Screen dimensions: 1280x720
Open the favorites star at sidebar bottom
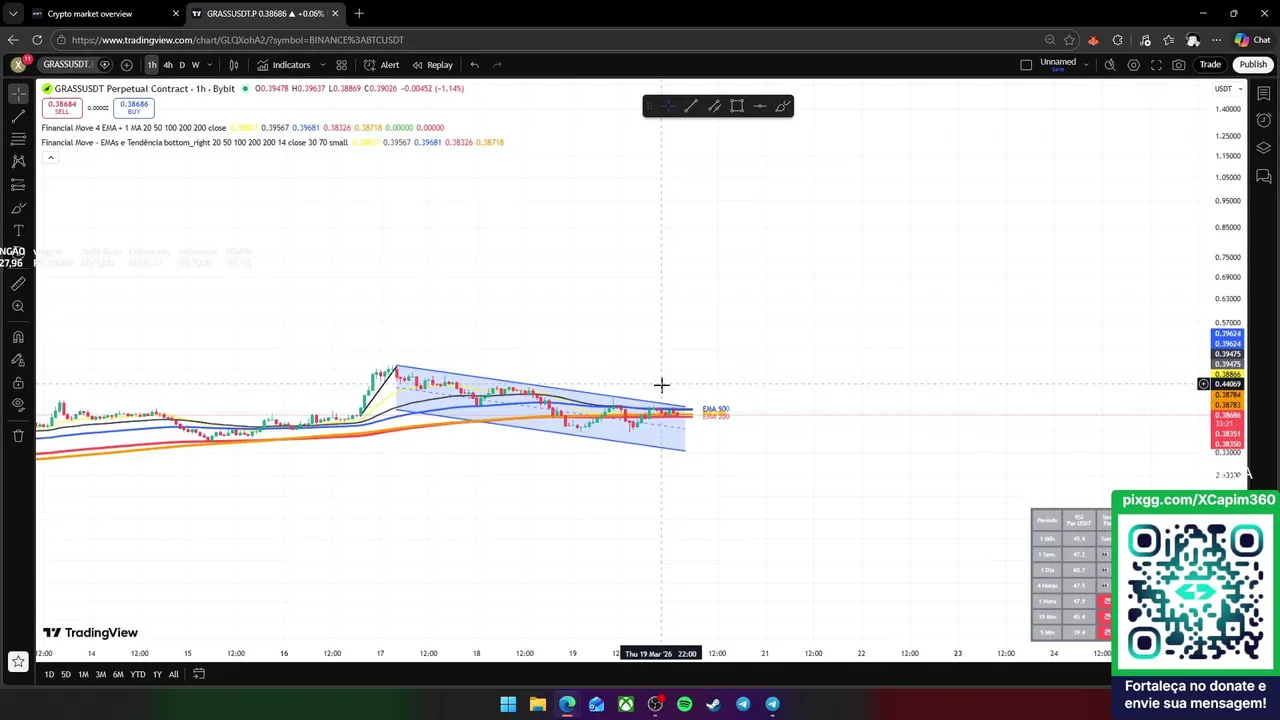18,661
